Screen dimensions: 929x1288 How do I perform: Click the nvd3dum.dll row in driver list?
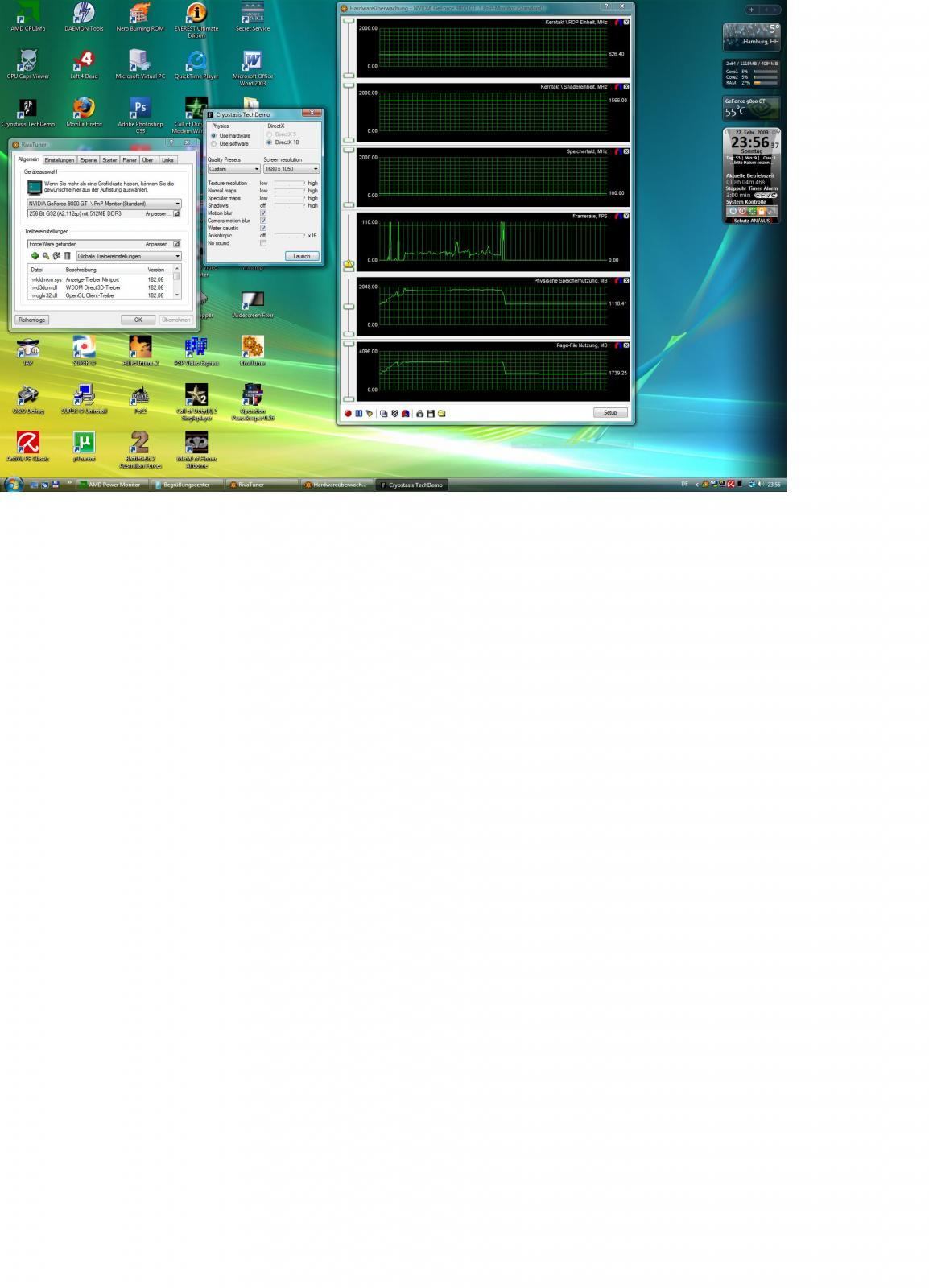pos(101,287)
